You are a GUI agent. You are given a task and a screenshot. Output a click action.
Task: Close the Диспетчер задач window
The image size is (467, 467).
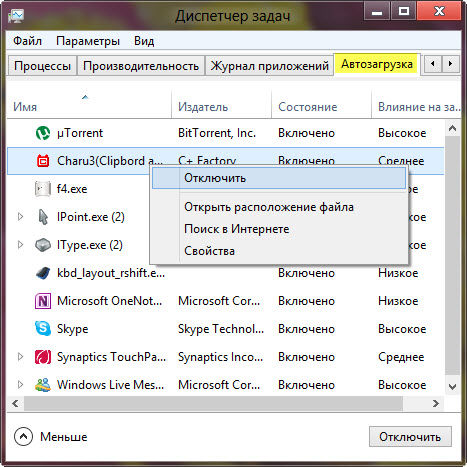pyautogui.click(x=440, y=11)
